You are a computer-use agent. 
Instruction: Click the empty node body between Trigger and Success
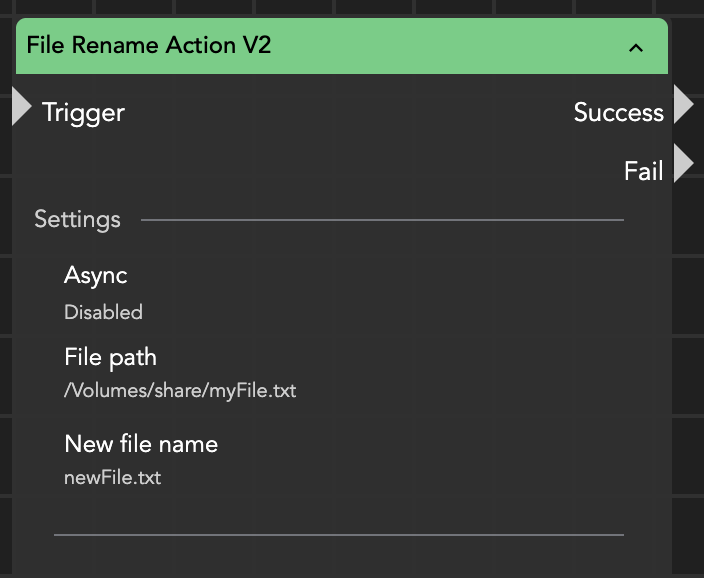tap(340, 113)
